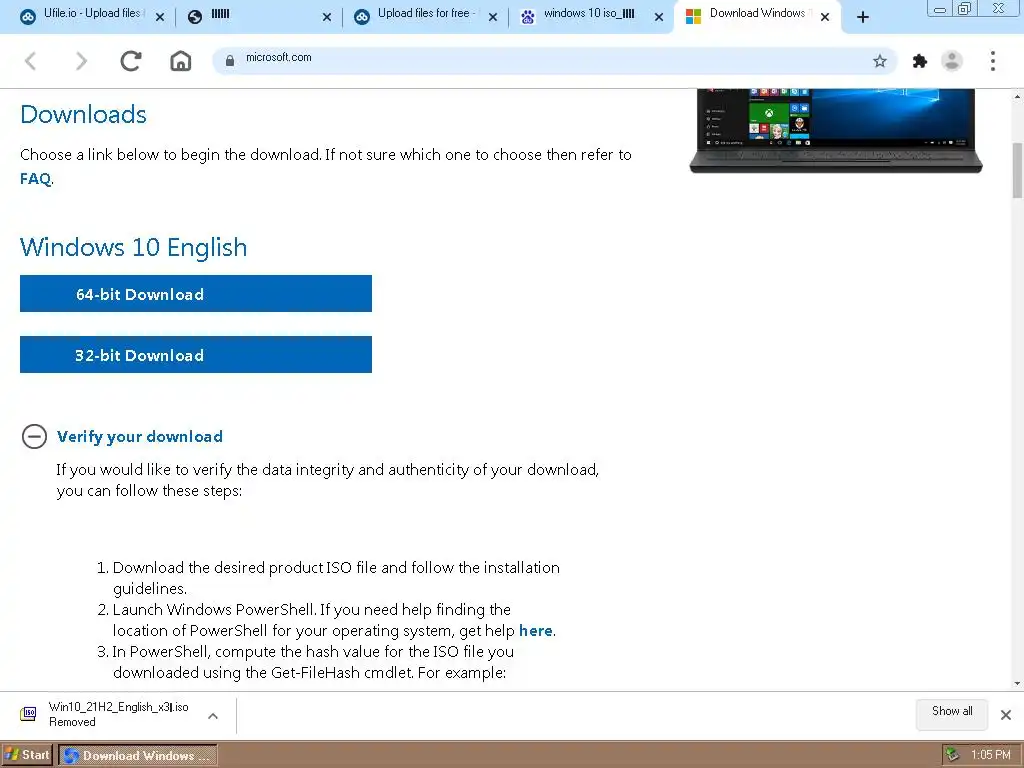Open the download item options chevron

213,716
